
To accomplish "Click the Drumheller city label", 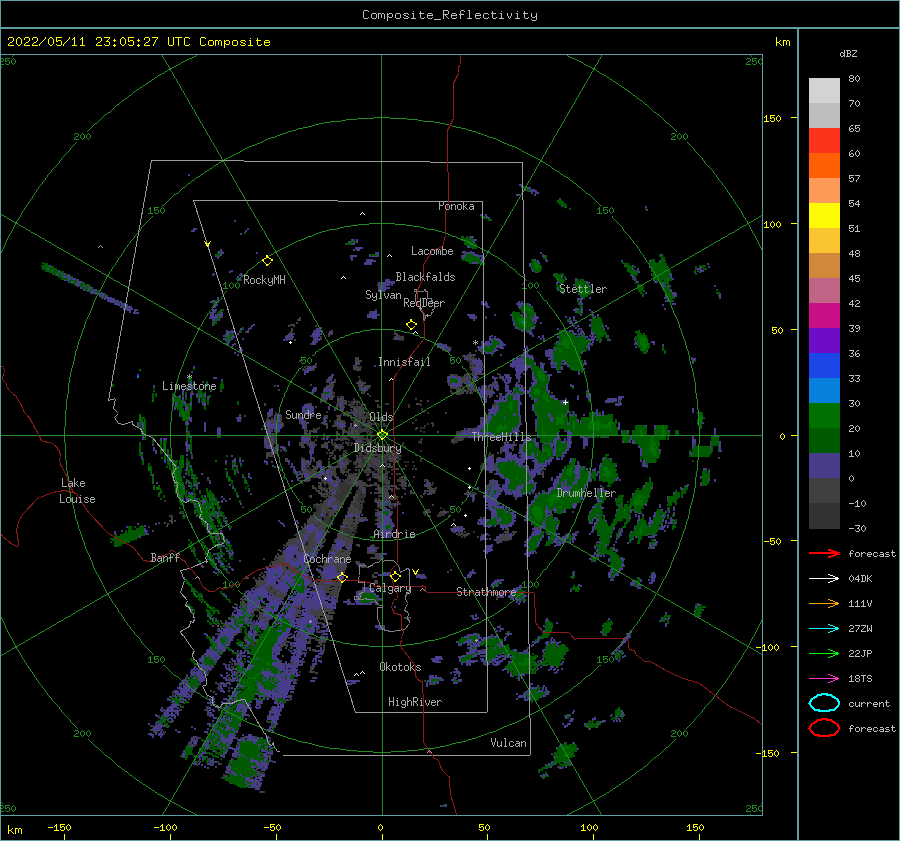I will tap(586, 493).
